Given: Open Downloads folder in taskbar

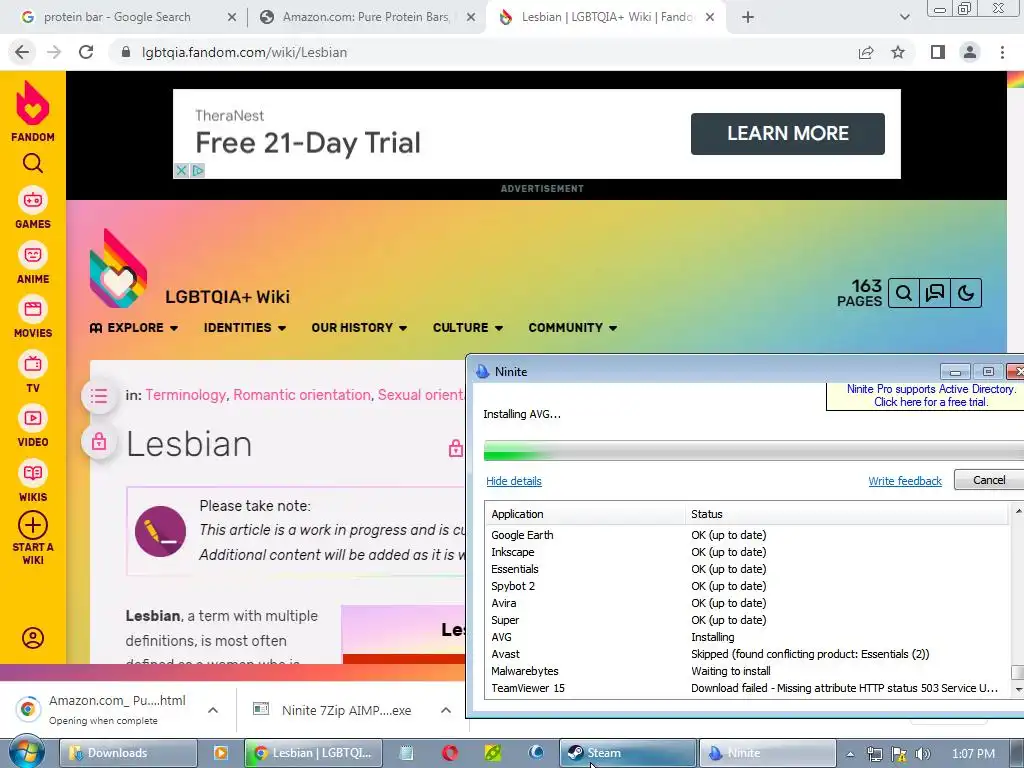Looking at the screenshot, I should 129,753.
